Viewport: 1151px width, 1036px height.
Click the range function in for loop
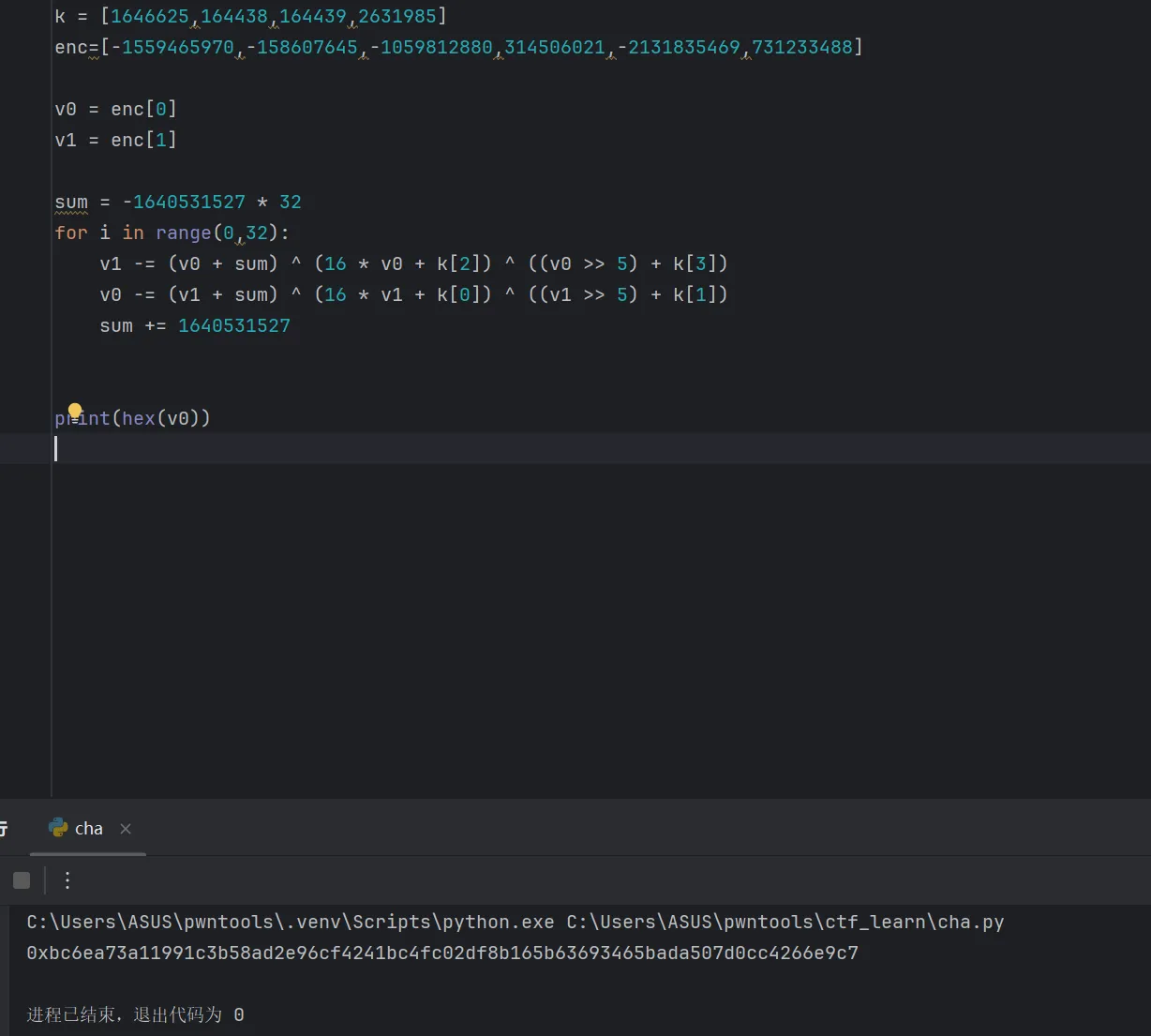[x=183, y=233]
